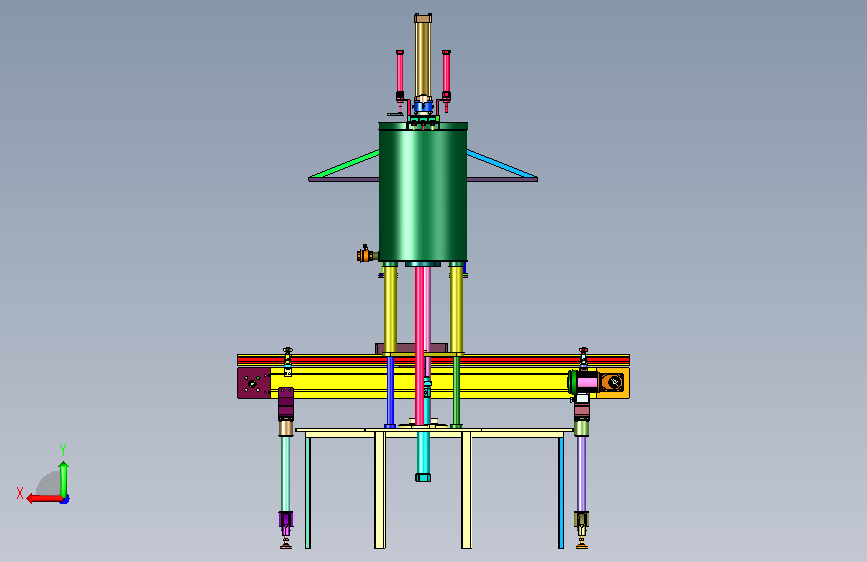Click the green Y axis arrow of the triad
Image resolution: width=867 pixels, height=562 pixels.
[64, 479]
